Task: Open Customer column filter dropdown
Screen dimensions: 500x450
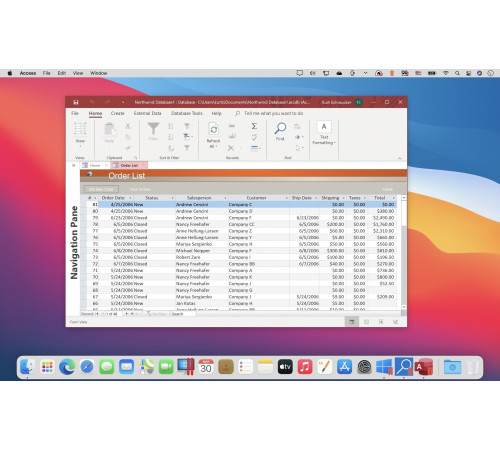Action: [286, 198]
